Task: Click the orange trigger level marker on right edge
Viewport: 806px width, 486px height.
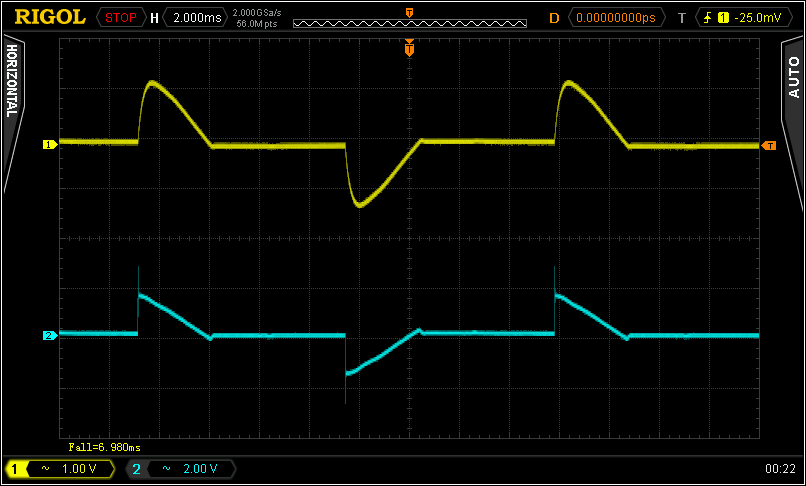Action: click(x=768, y=146)
